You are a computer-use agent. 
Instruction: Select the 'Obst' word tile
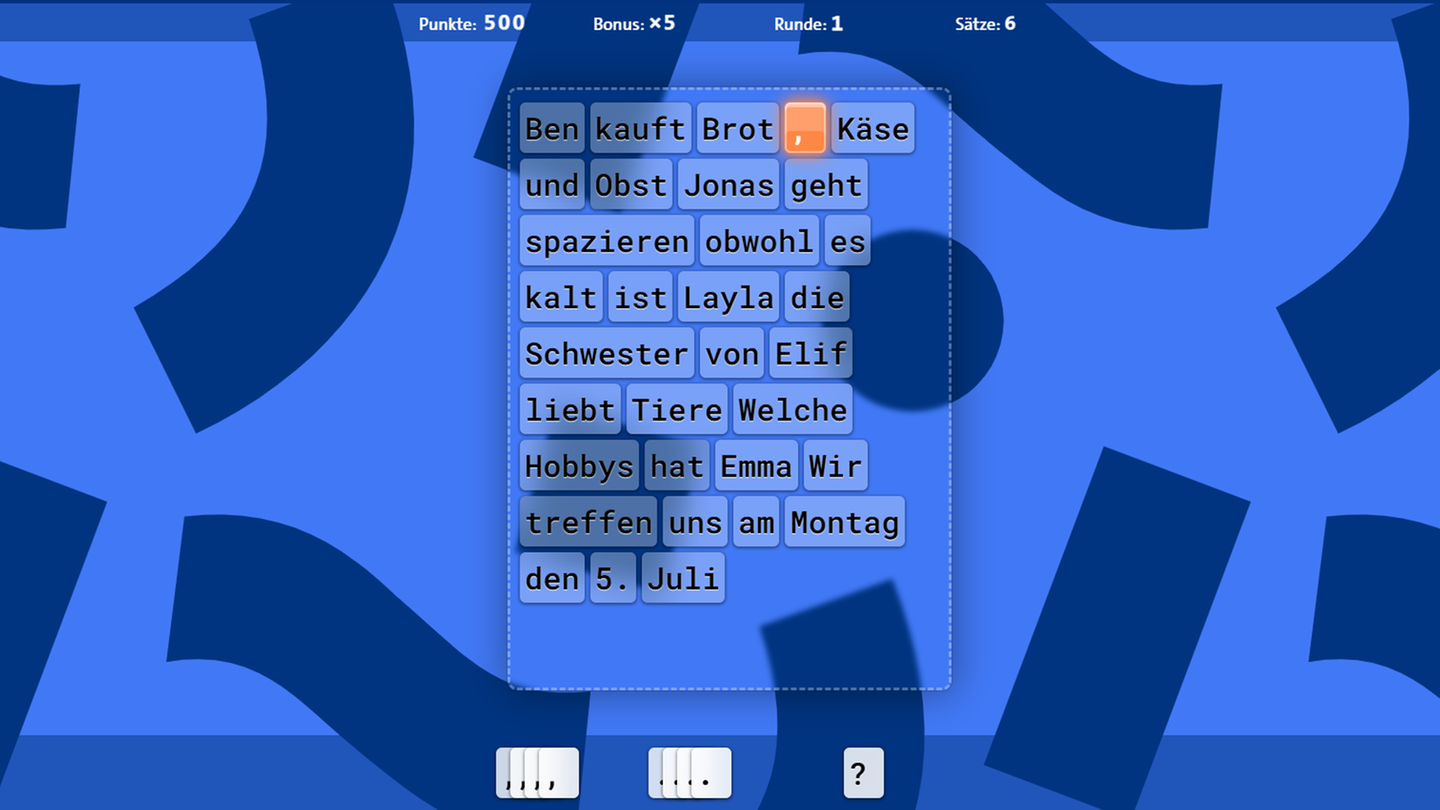[x=630, y=185]
